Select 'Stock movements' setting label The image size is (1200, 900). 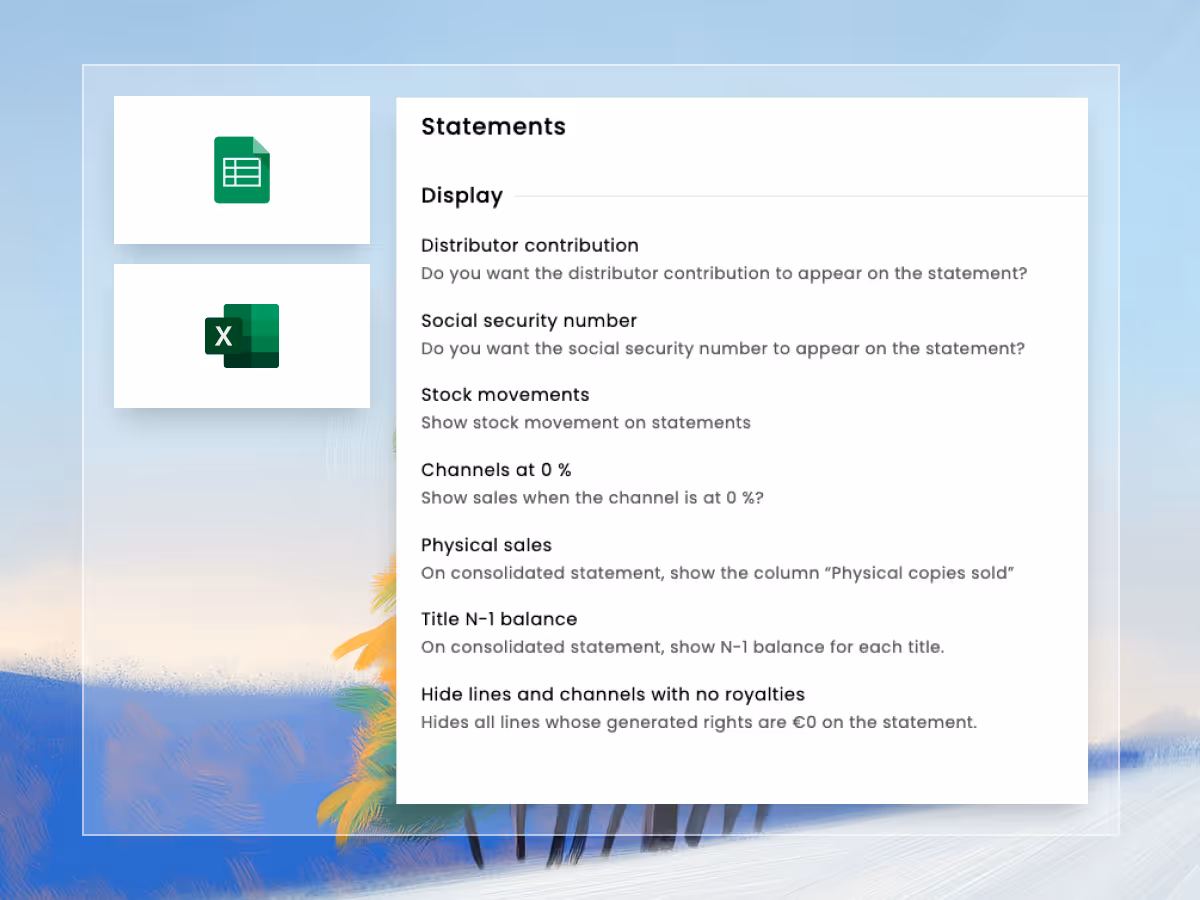click(505, 395)
